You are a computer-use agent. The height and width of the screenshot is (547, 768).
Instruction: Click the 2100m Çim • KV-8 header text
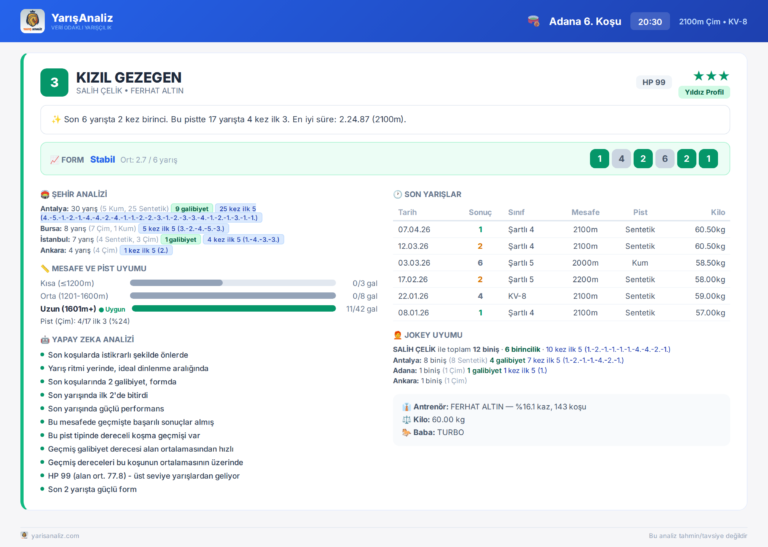click(713, 22)
